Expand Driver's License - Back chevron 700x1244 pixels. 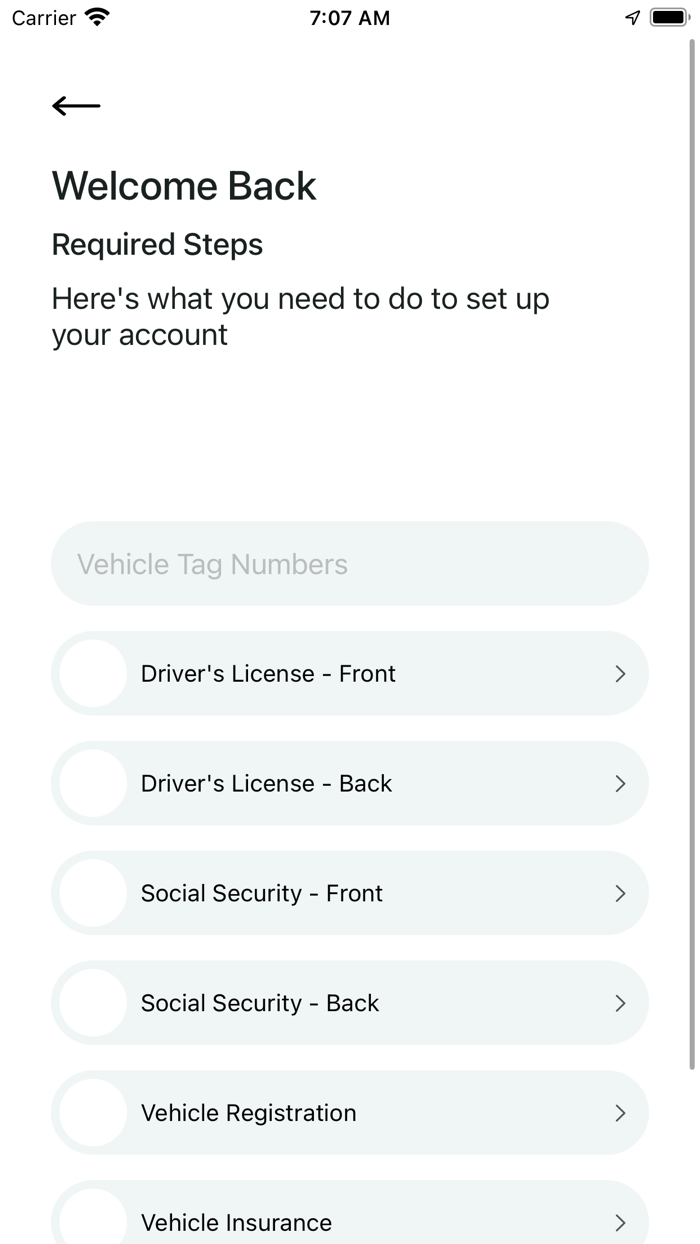pos(620,784)
